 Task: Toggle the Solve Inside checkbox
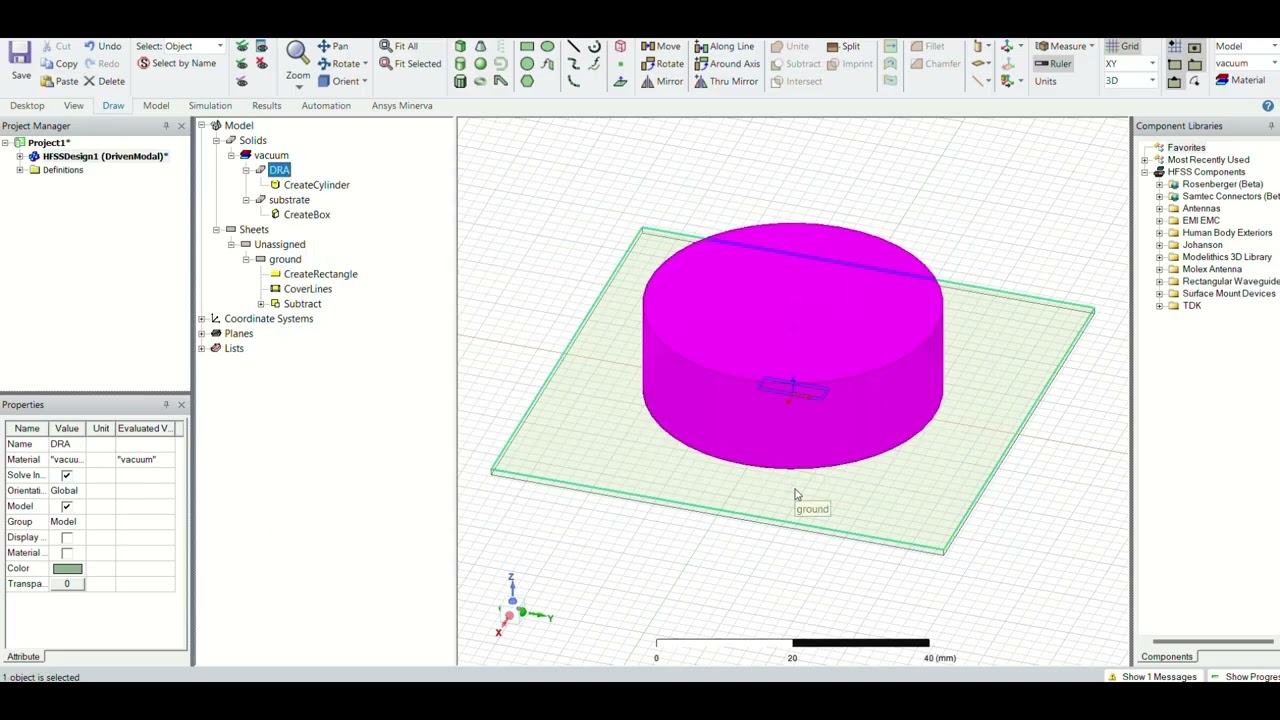[67, 475]
